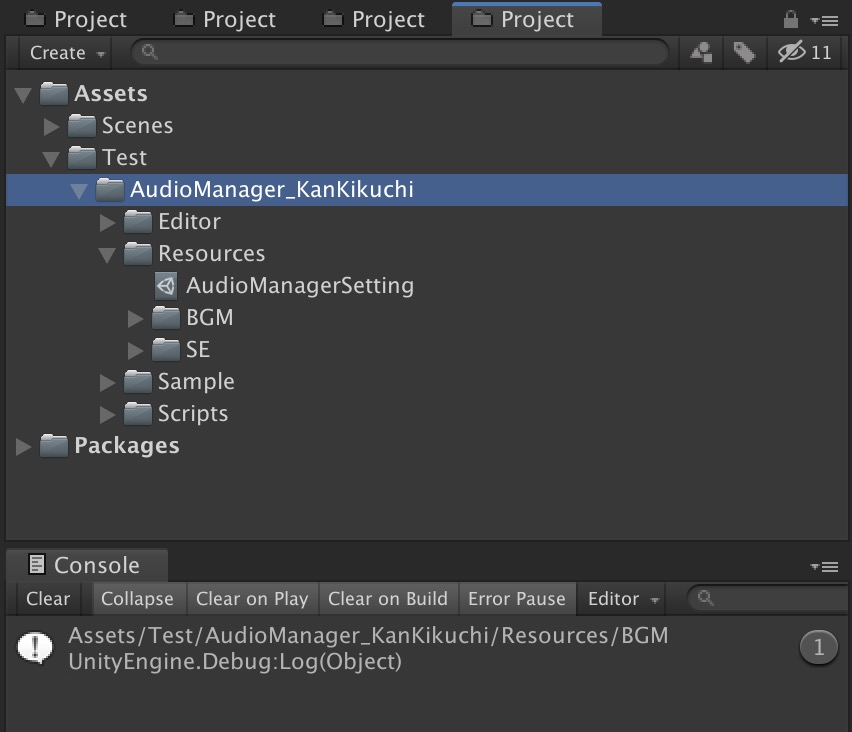
Task: Toggle Clear on Play option
Action: [252, 599]
